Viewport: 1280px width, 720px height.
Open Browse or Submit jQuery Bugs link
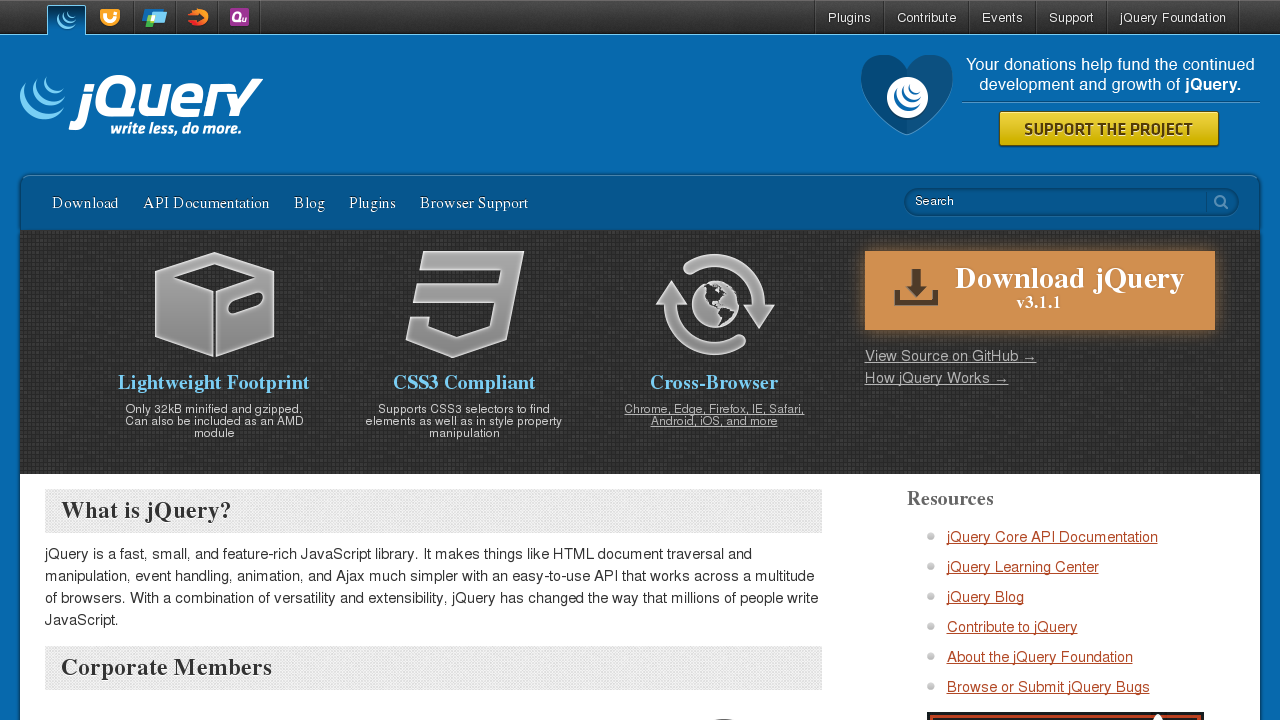click(1048, 687)
